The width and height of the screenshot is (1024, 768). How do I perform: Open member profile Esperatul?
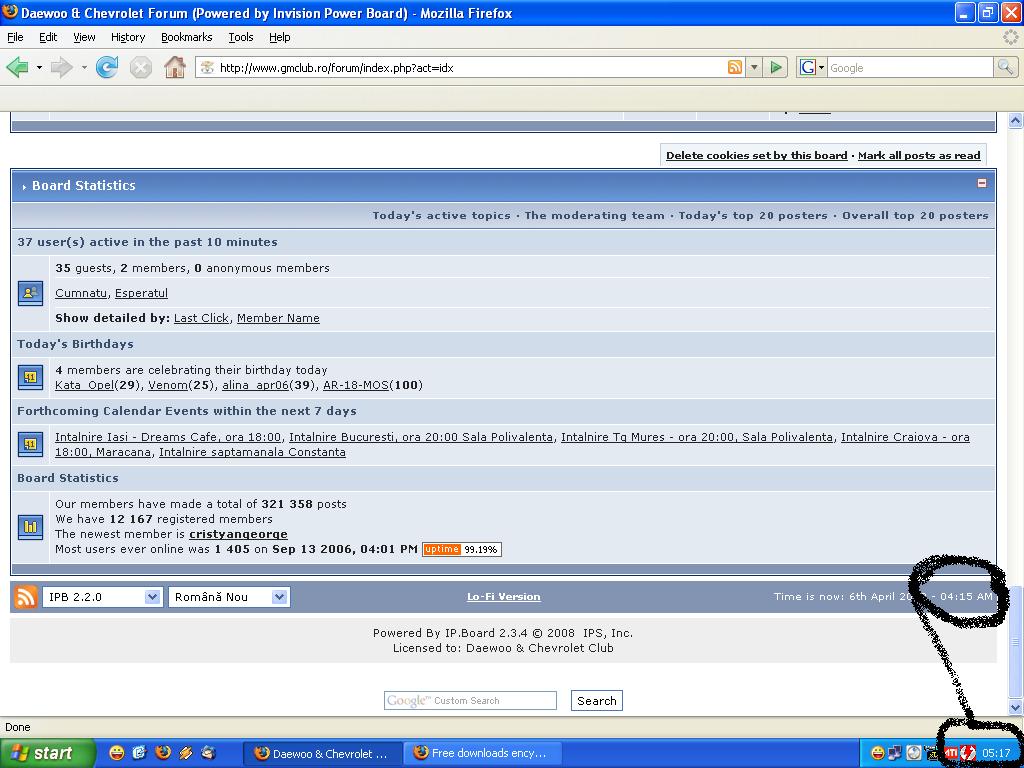coord(141,293)
